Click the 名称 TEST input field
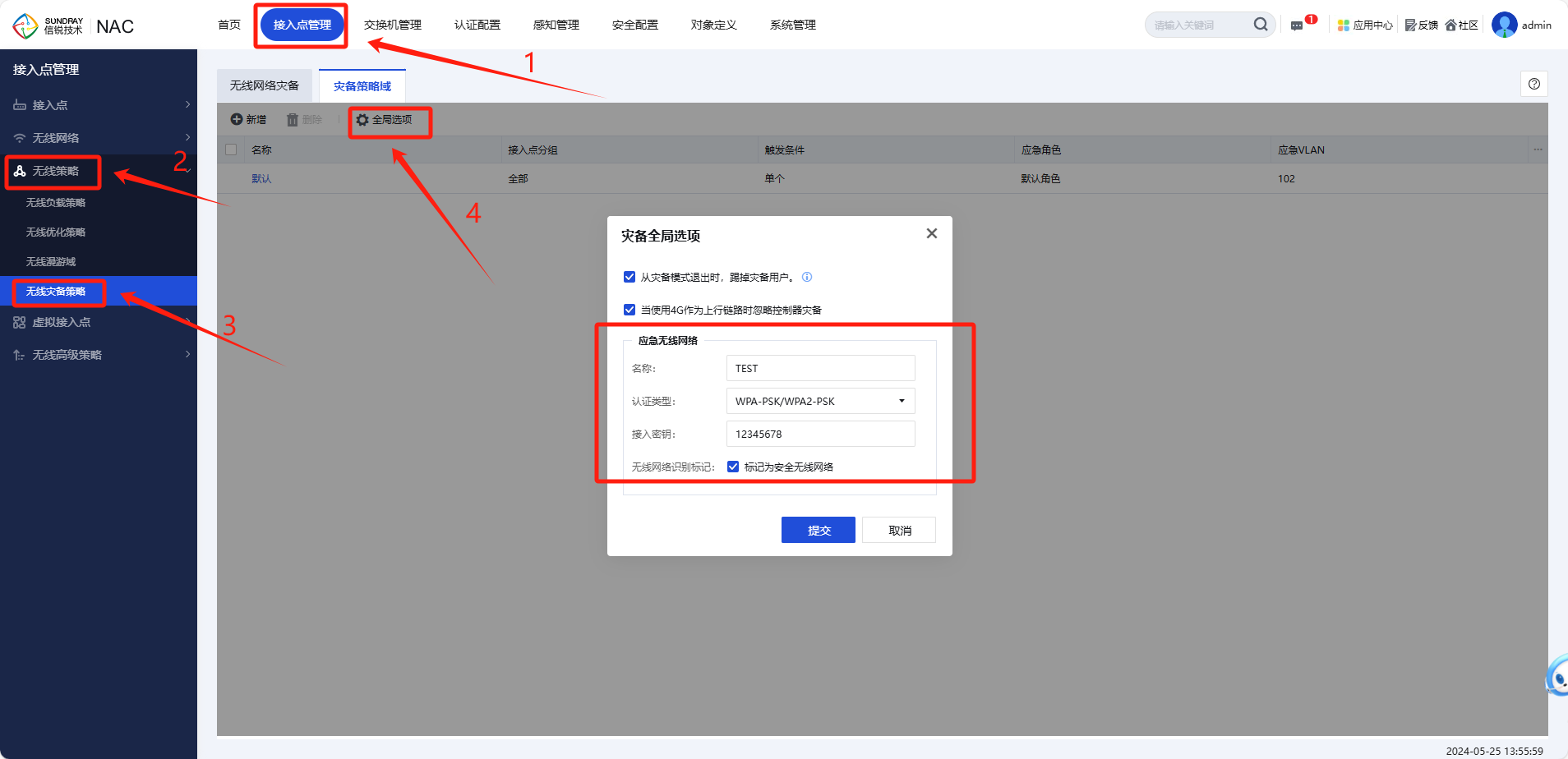1568x759 pixels. click(820, 368)
